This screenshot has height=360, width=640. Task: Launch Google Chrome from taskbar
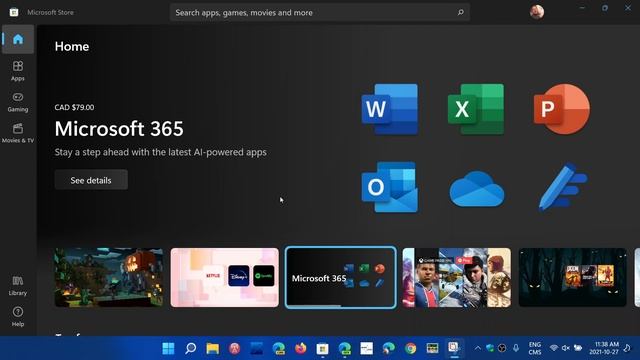coord(411,348)
